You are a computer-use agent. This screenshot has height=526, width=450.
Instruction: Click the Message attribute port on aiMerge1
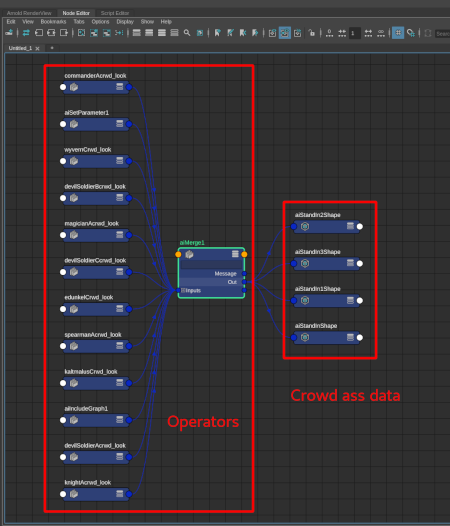tap(244, 273)
